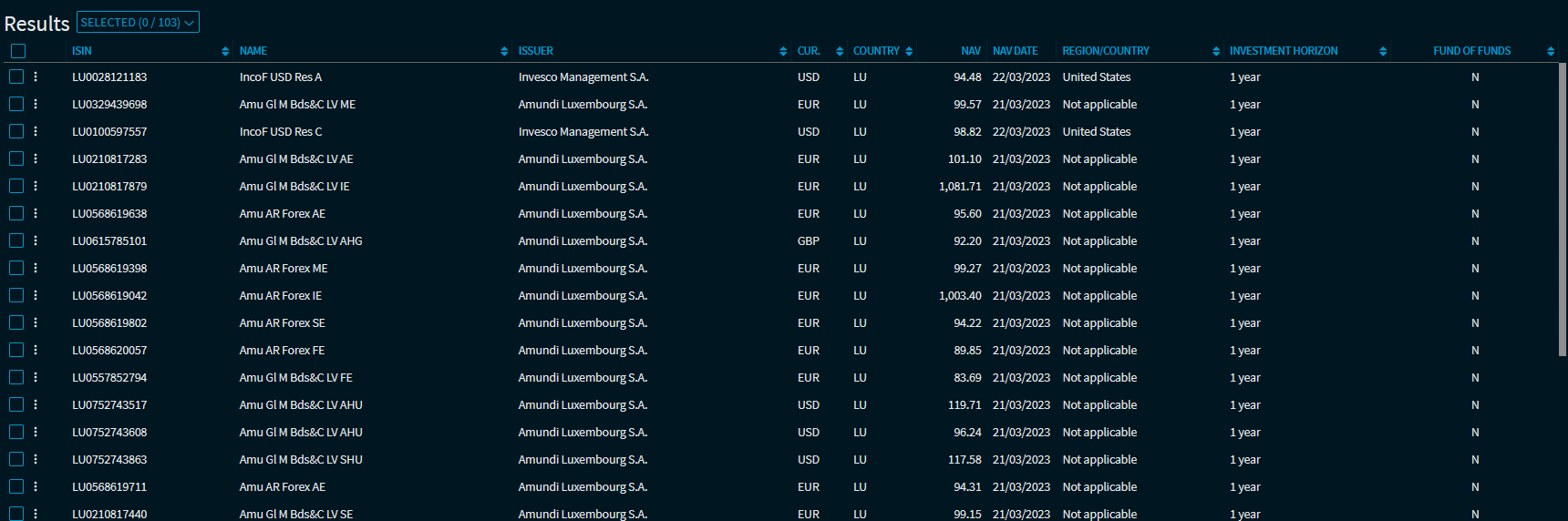Click sort toggle on Investment Horizon column
This screenshot has width=1568, height=521.
point(1383,52)
